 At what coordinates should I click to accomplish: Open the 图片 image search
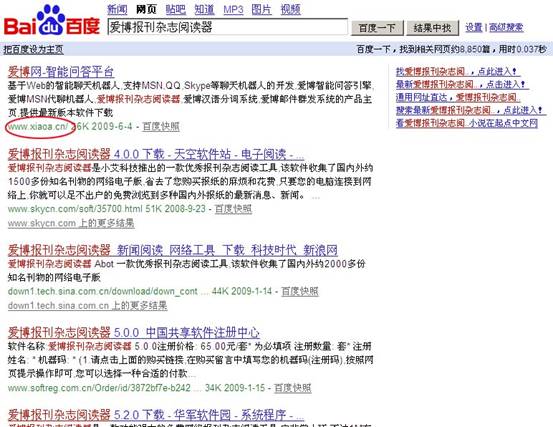pyautogui.click(x=262, y=9)
